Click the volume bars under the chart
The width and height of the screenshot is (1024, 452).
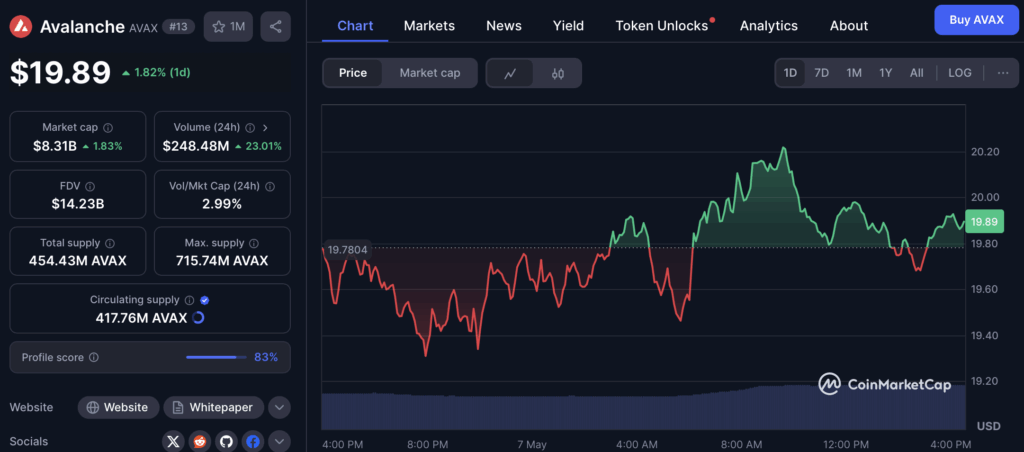(643, 408)
